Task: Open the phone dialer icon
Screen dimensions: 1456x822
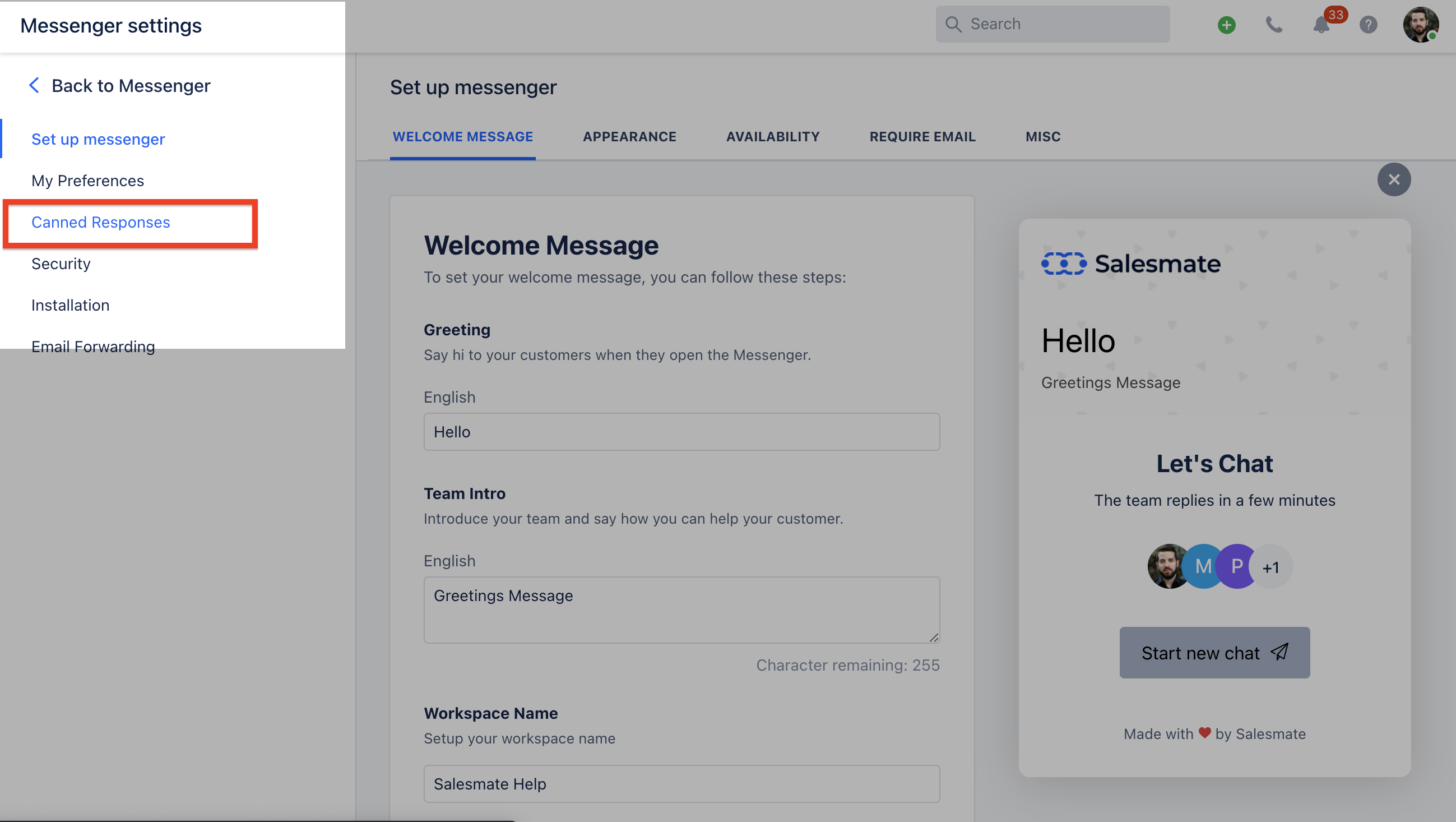Action: 1274,24
